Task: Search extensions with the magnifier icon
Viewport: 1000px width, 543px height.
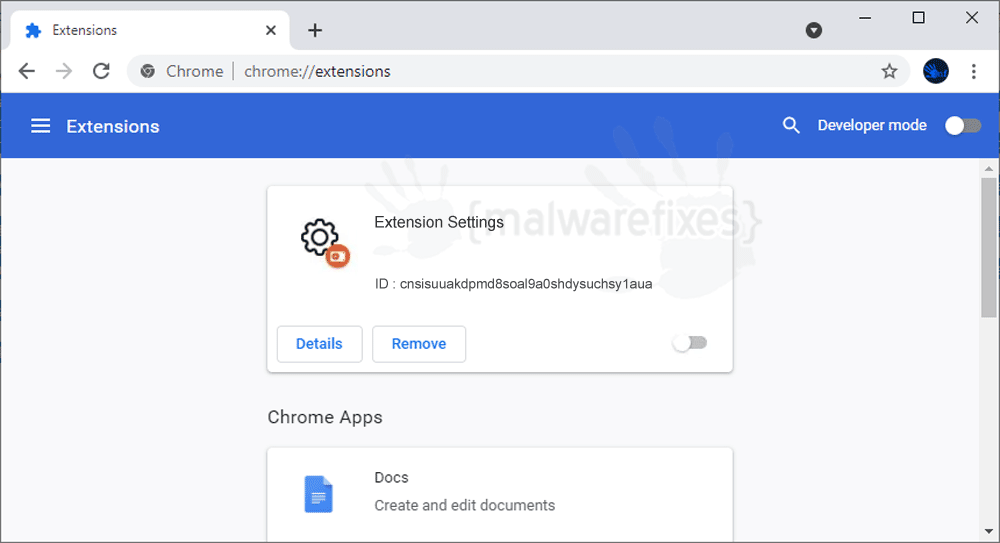Action: (791, 125)
